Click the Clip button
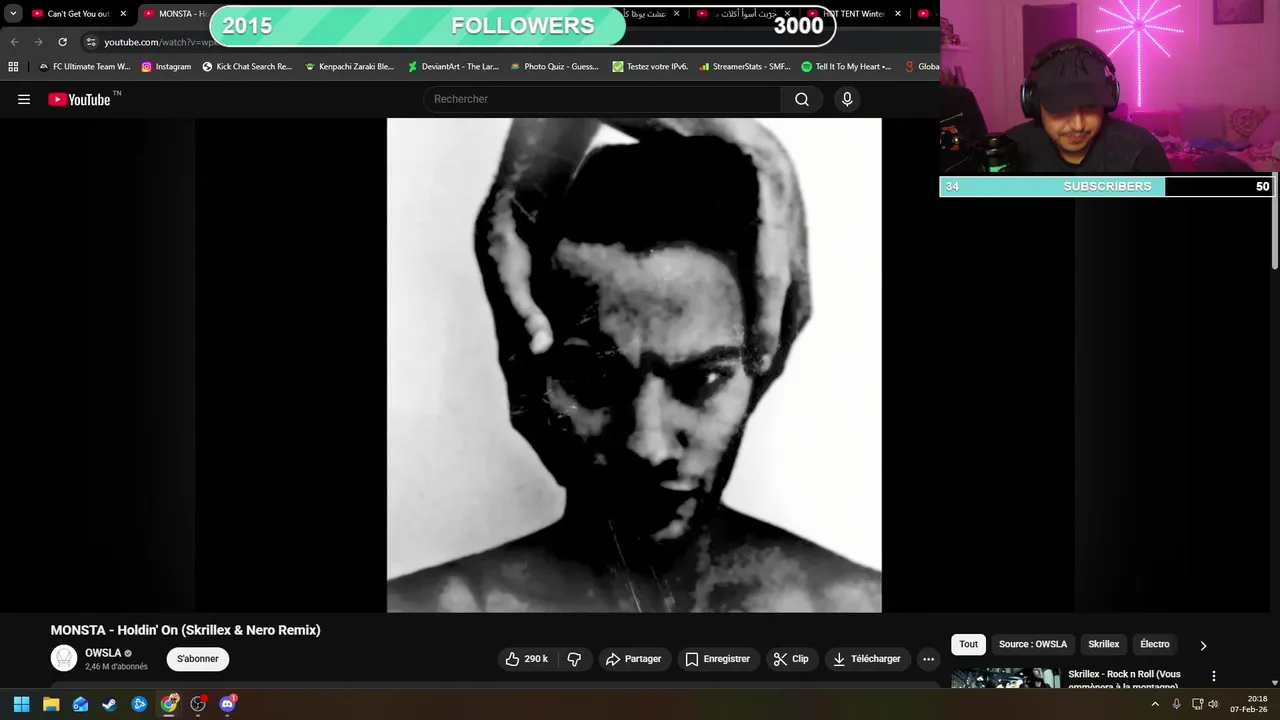The height and width of the screenshot is (720, 1280). pos(791,659)
